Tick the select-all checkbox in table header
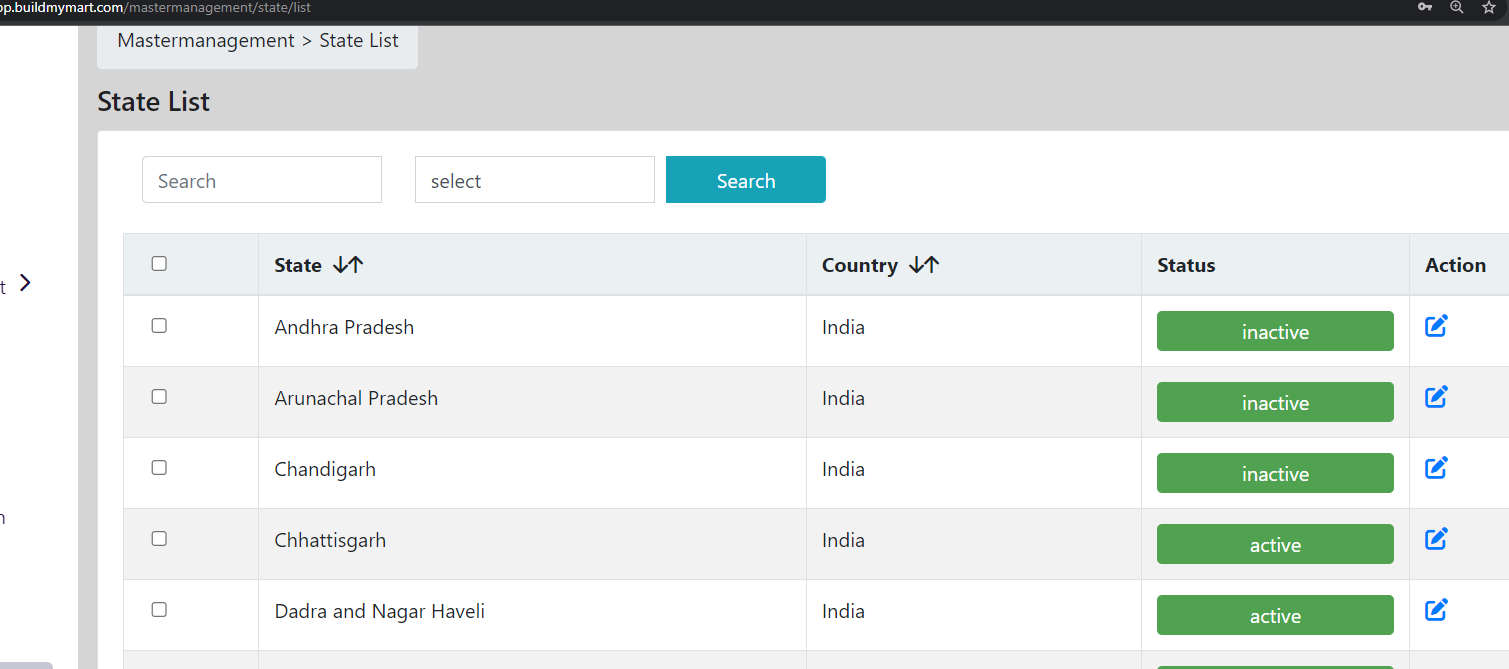Viewport: 1509px width, 669px height. click(159, 264)
